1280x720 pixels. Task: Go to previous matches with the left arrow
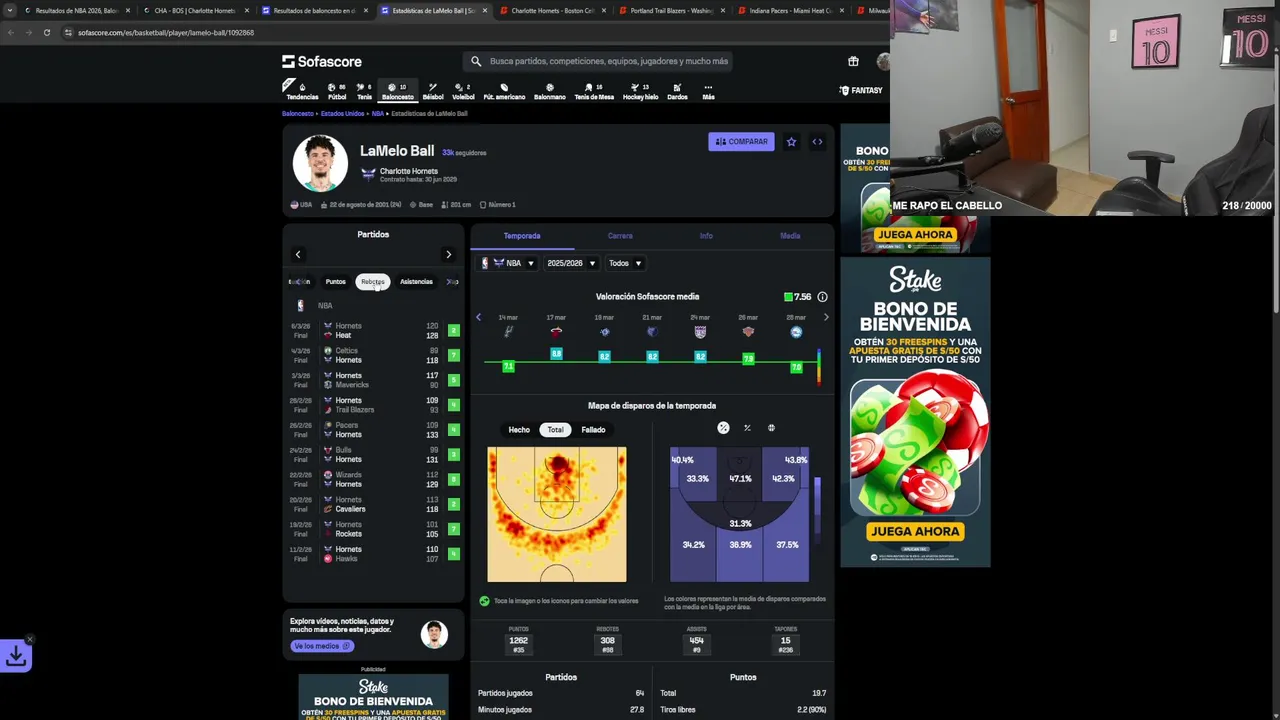[298, 254]
